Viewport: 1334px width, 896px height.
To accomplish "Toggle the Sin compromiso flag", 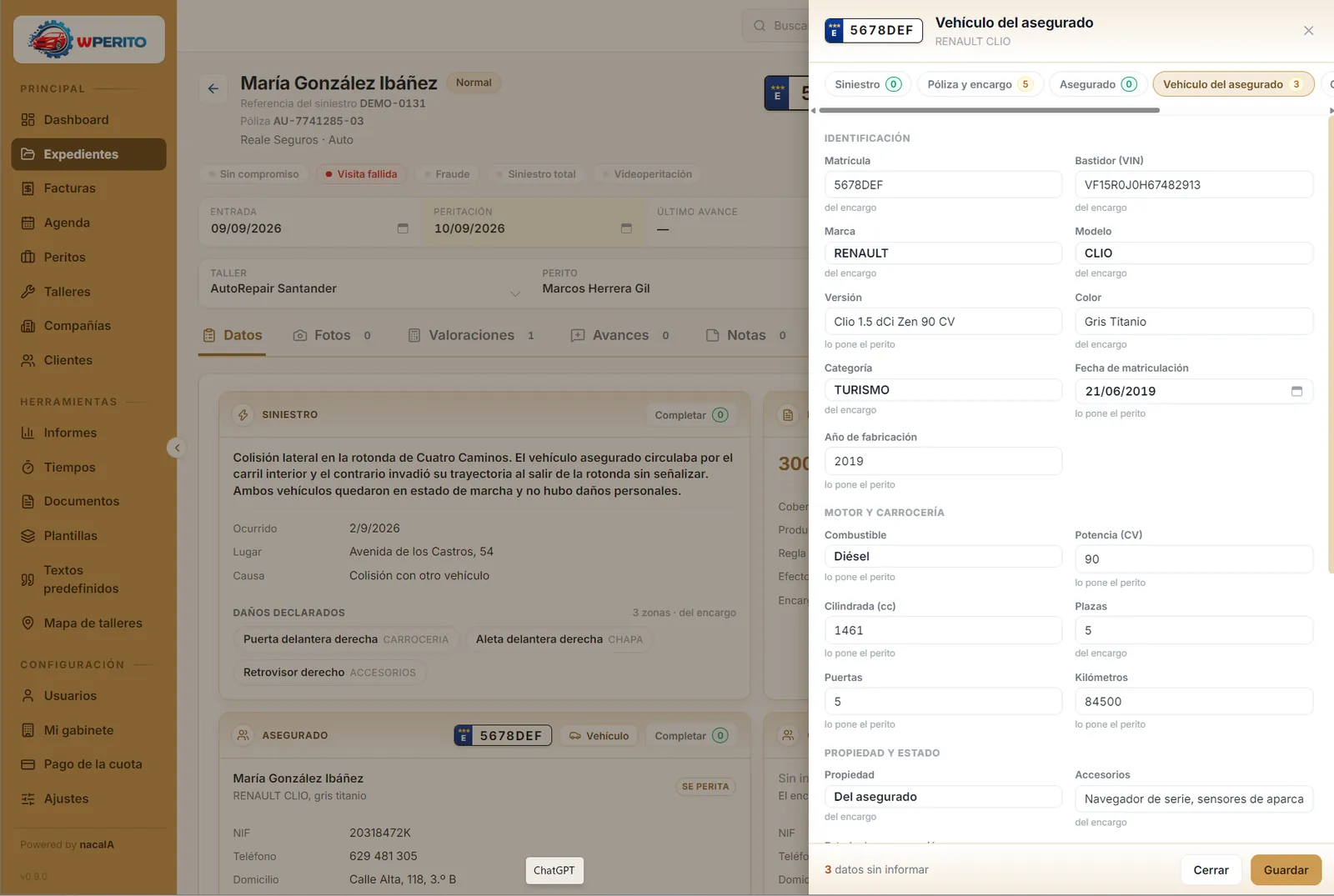I will point(253,174).
